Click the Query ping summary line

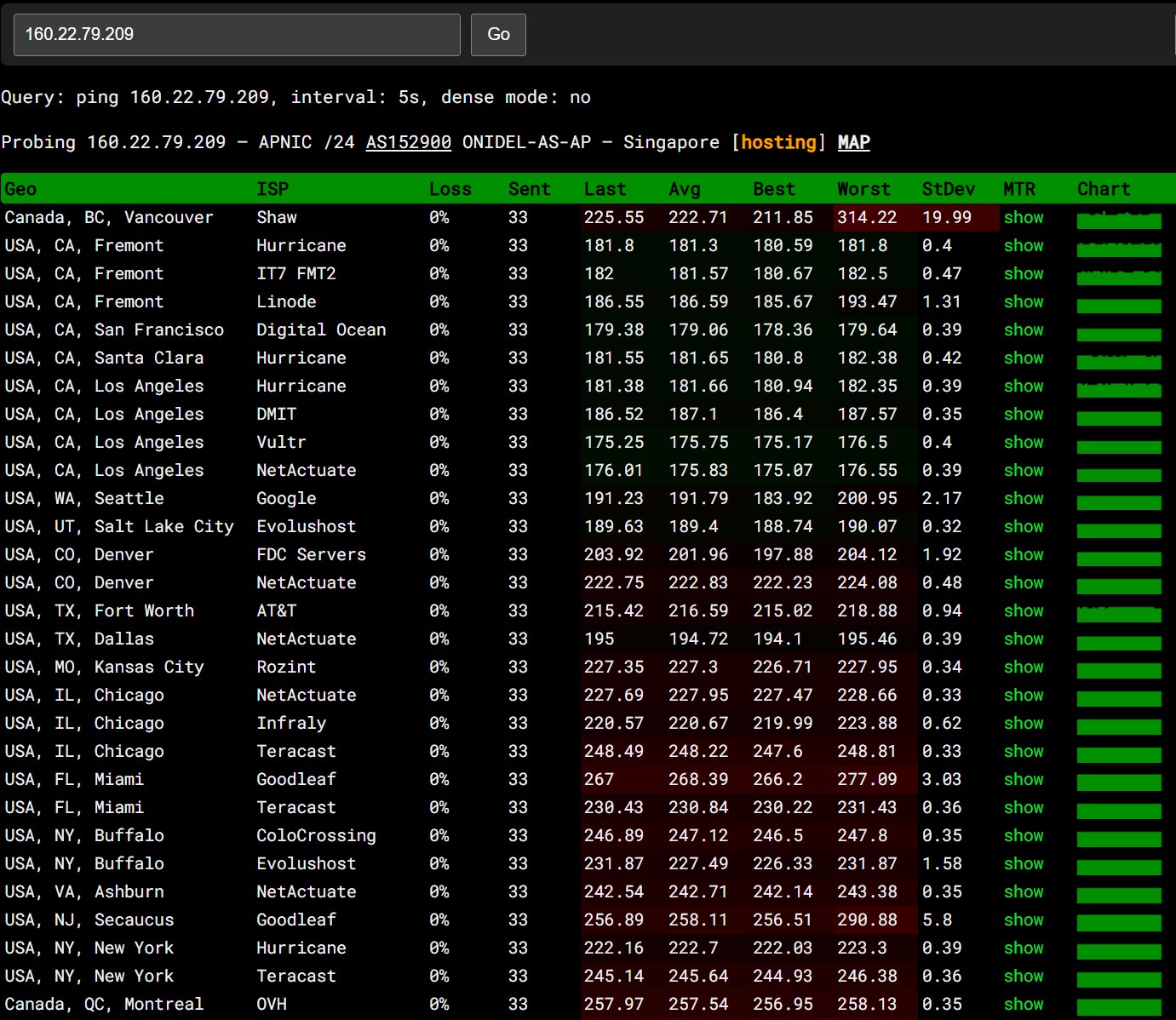coord(296,97)
